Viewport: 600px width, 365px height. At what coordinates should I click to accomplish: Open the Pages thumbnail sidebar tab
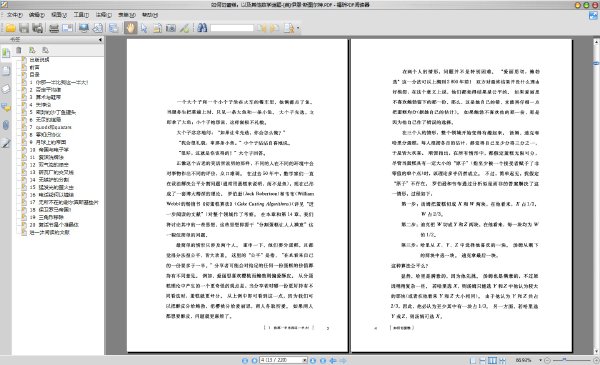click(6, 71)
